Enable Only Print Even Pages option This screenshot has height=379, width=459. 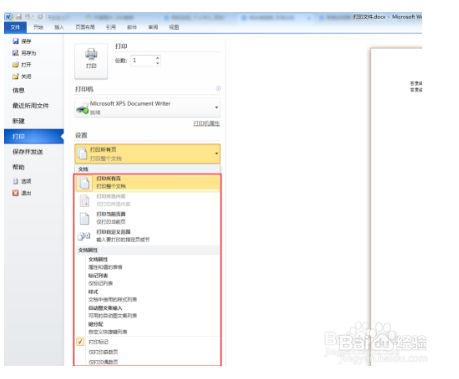pos(103,362)
